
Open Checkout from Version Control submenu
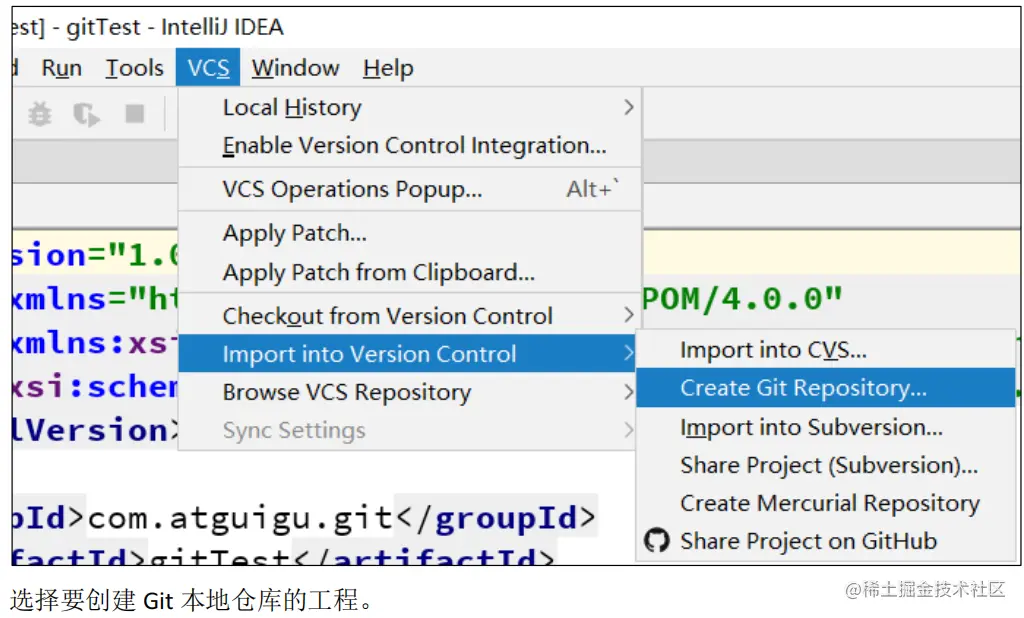(409, 316)
